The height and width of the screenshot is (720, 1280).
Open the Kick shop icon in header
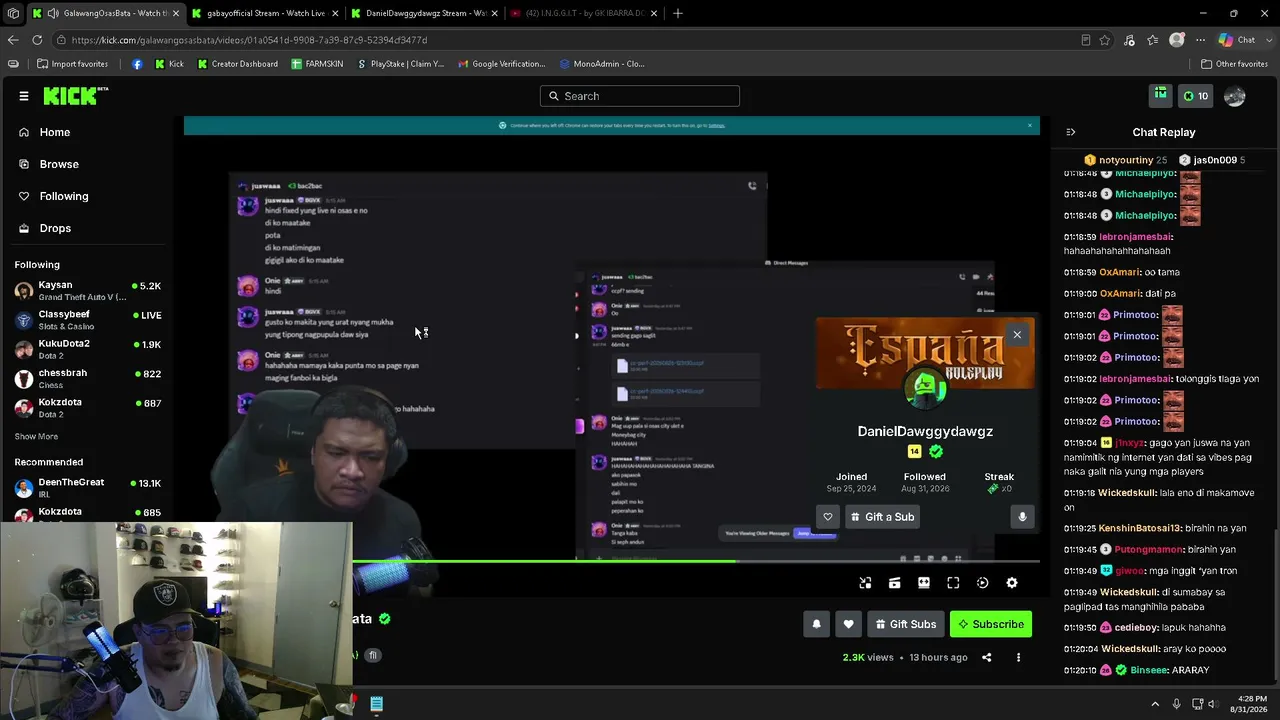pyautogui.click(x=1161, y=95)
